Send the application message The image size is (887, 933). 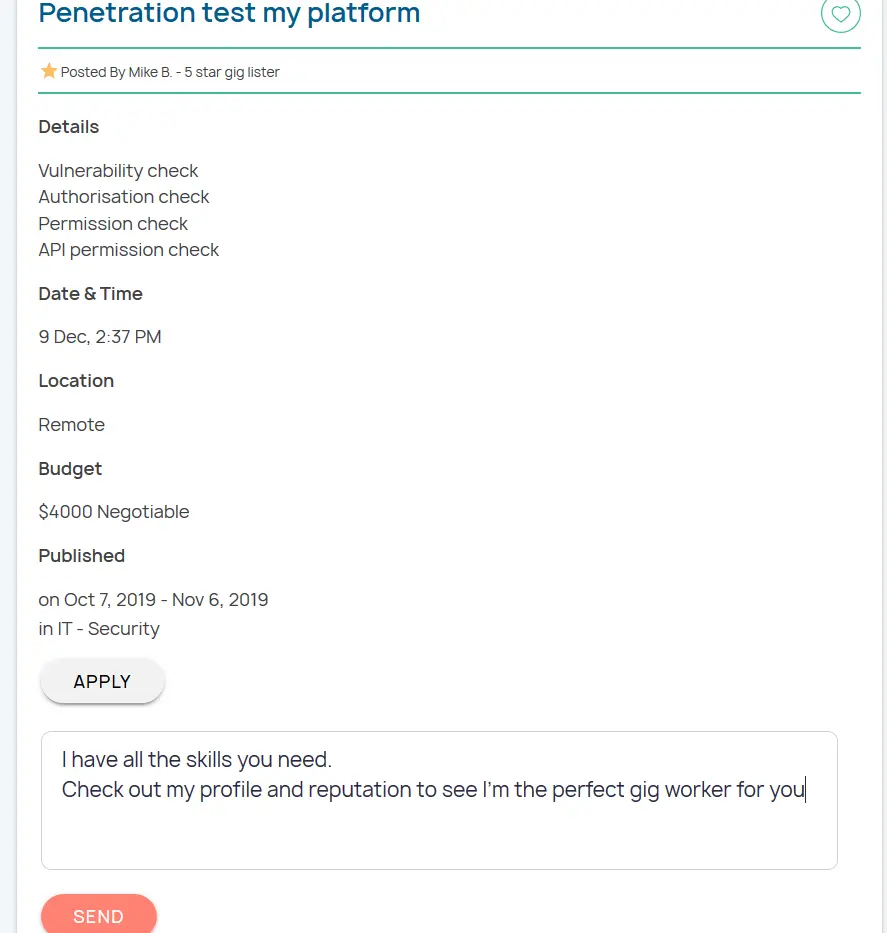pyautogui.click(x=98, y=916)
